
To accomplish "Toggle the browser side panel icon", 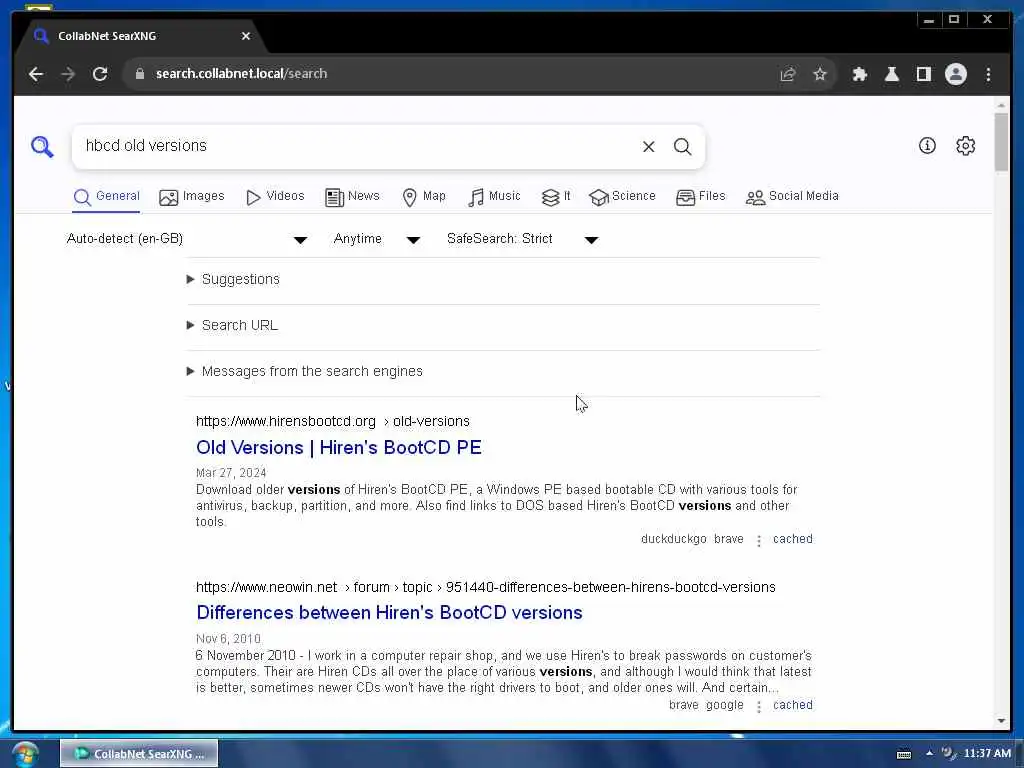I will pos(923,74).
